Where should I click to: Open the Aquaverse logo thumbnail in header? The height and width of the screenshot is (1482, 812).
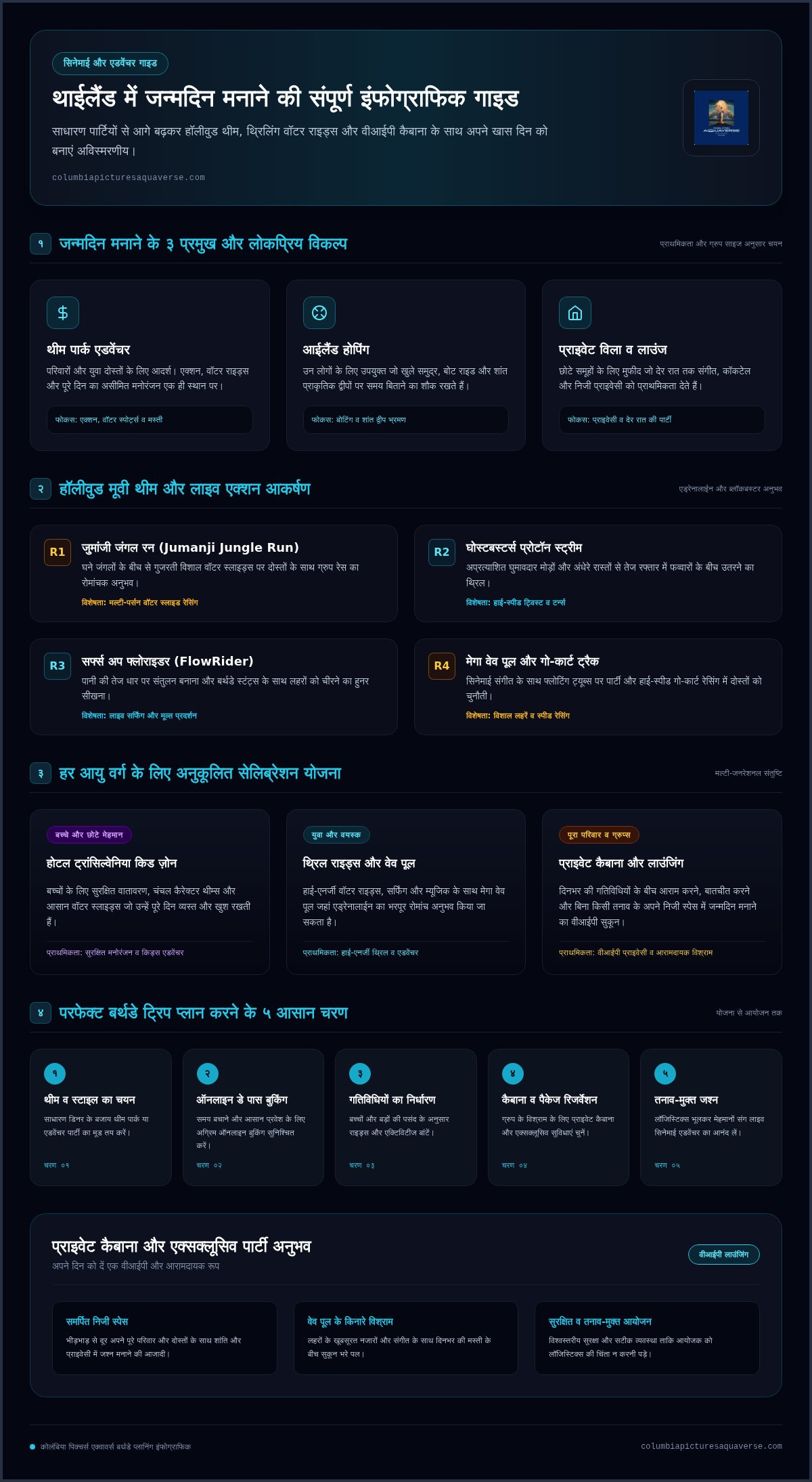click(721, 118)
